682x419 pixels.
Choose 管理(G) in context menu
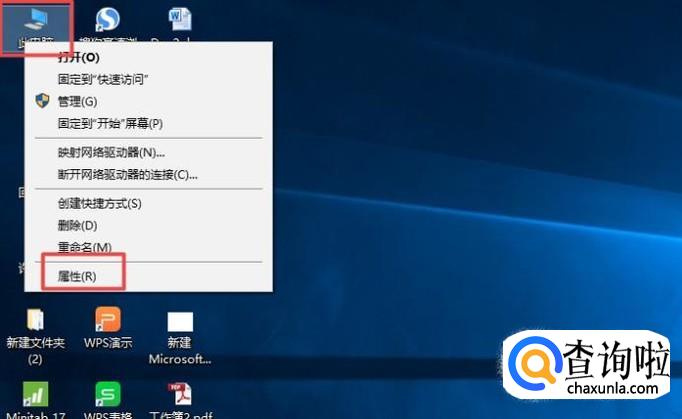pyautogui.click(x=148, y=101)
